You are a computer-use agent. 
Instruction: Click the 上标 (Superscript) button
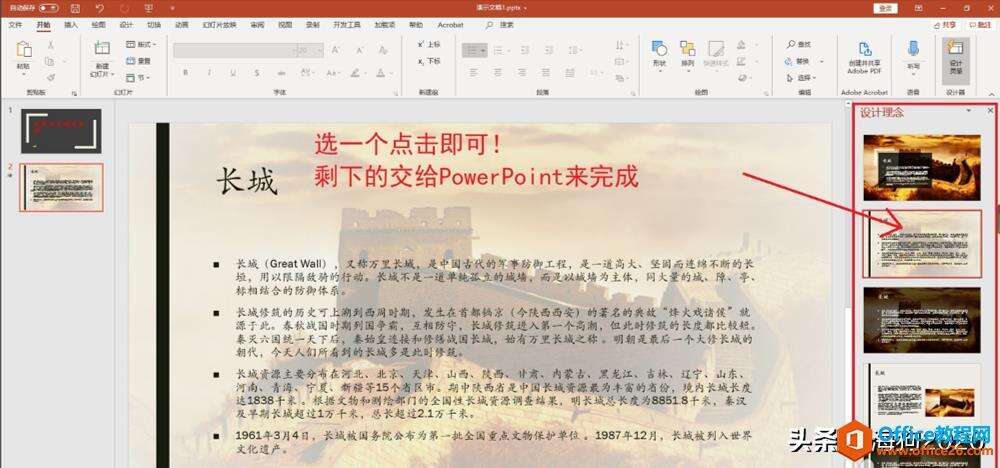429,45
